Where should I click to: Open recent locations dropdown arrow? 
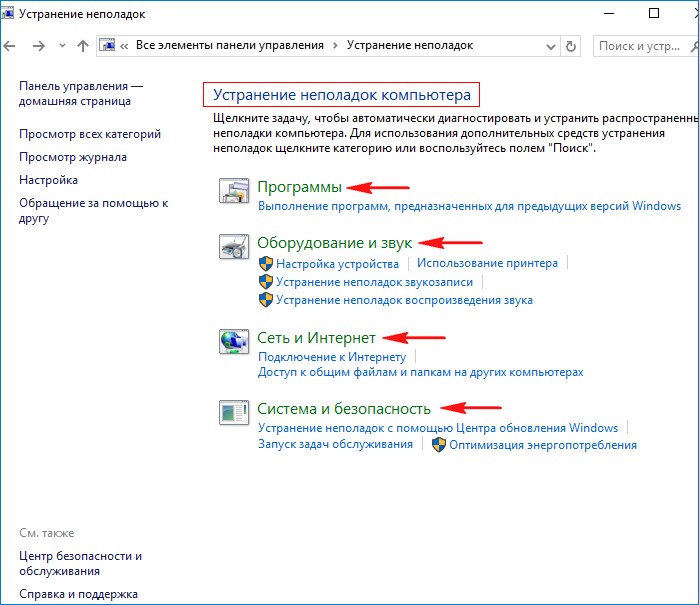click(62, 45)
